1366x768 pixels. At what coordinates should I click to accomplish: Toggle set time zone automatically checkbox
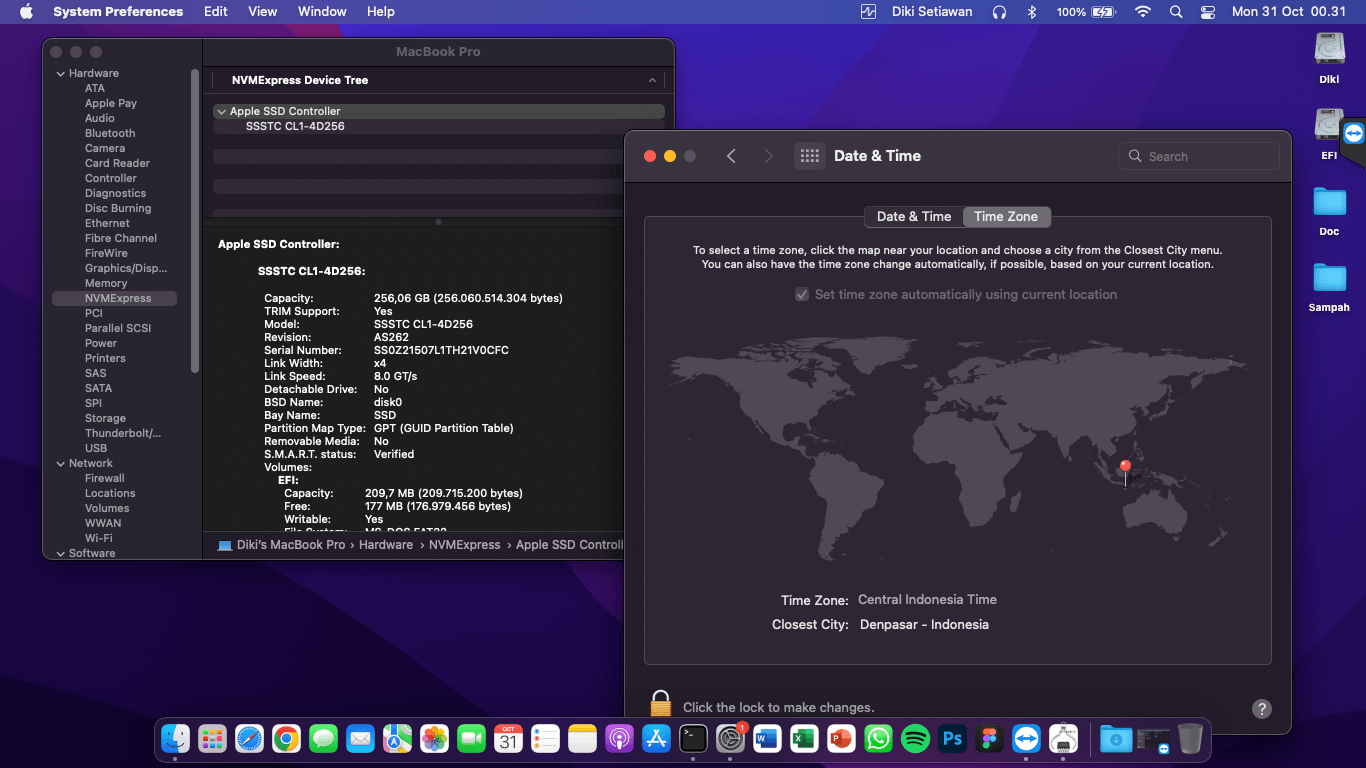pos(801,295)
